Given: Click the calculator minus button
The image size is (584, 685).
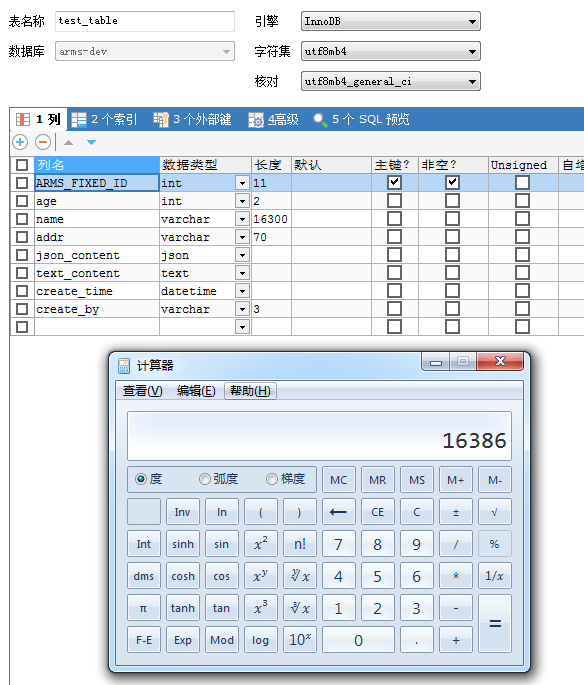Looking at the screenshot, I should [456, 608].
